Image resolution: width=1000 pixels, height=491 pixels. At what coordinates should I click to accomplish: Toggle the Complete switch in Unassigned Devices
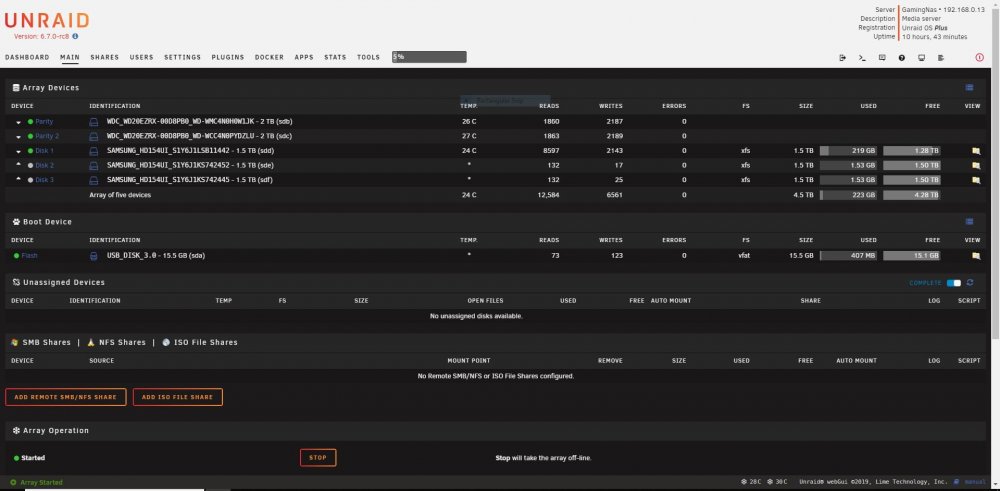[954, 282]
